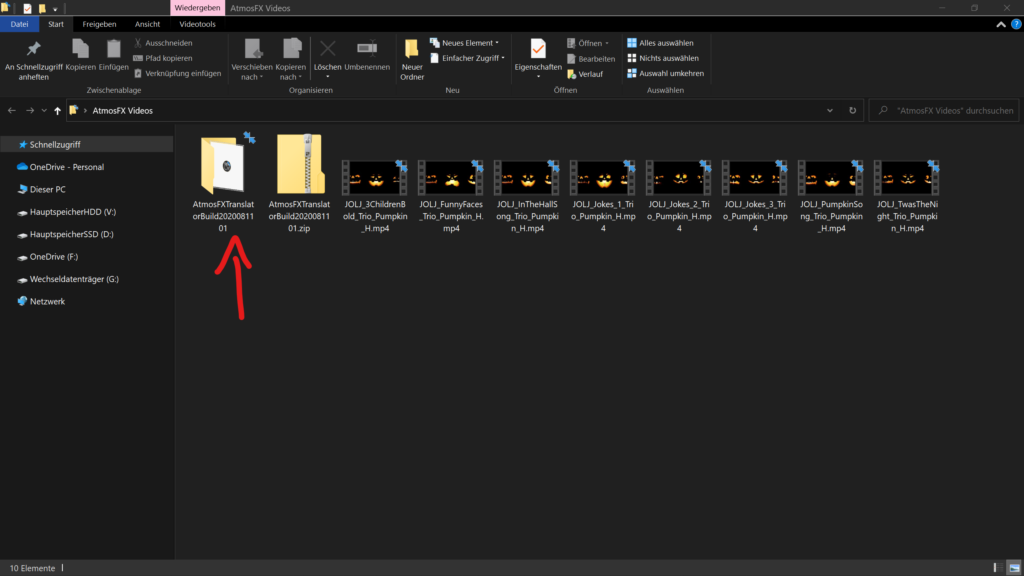Viewport: 1024px width, 576px height.
Task: Switch to the Ansicht tab
Action: (148, 24)
